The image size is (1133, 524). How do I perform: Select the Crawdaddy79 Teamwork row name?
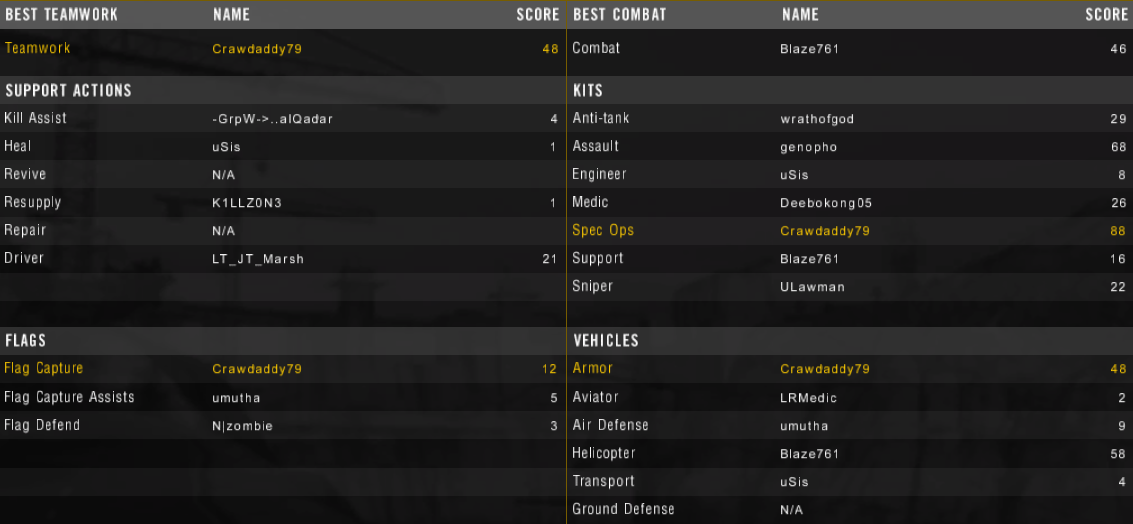point(257,49)
